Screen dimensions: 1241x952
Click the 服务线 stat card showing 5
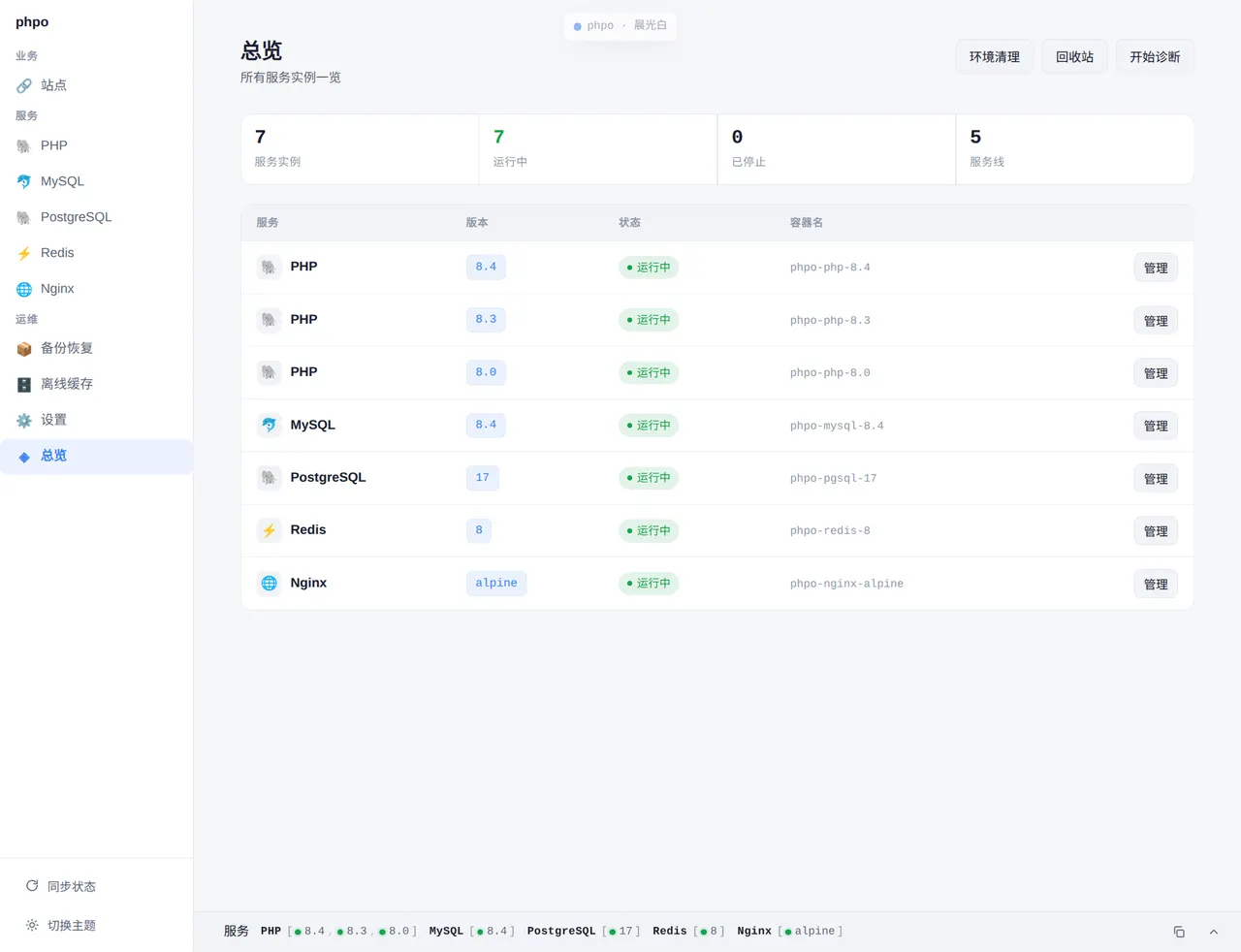(1074, 149)
